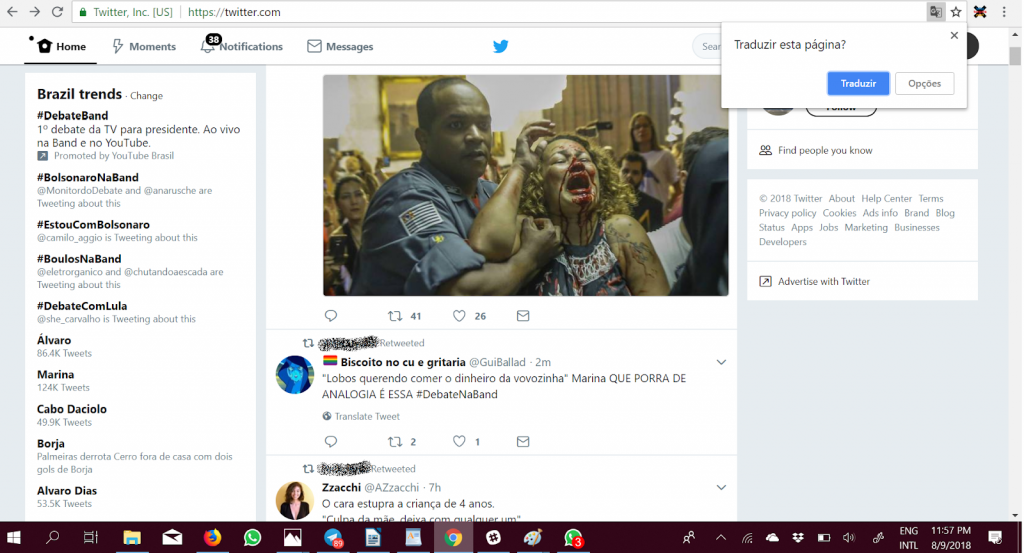Click the Twitter bird logo
This screenshot has width=1024, height=553.
[501, 46]
